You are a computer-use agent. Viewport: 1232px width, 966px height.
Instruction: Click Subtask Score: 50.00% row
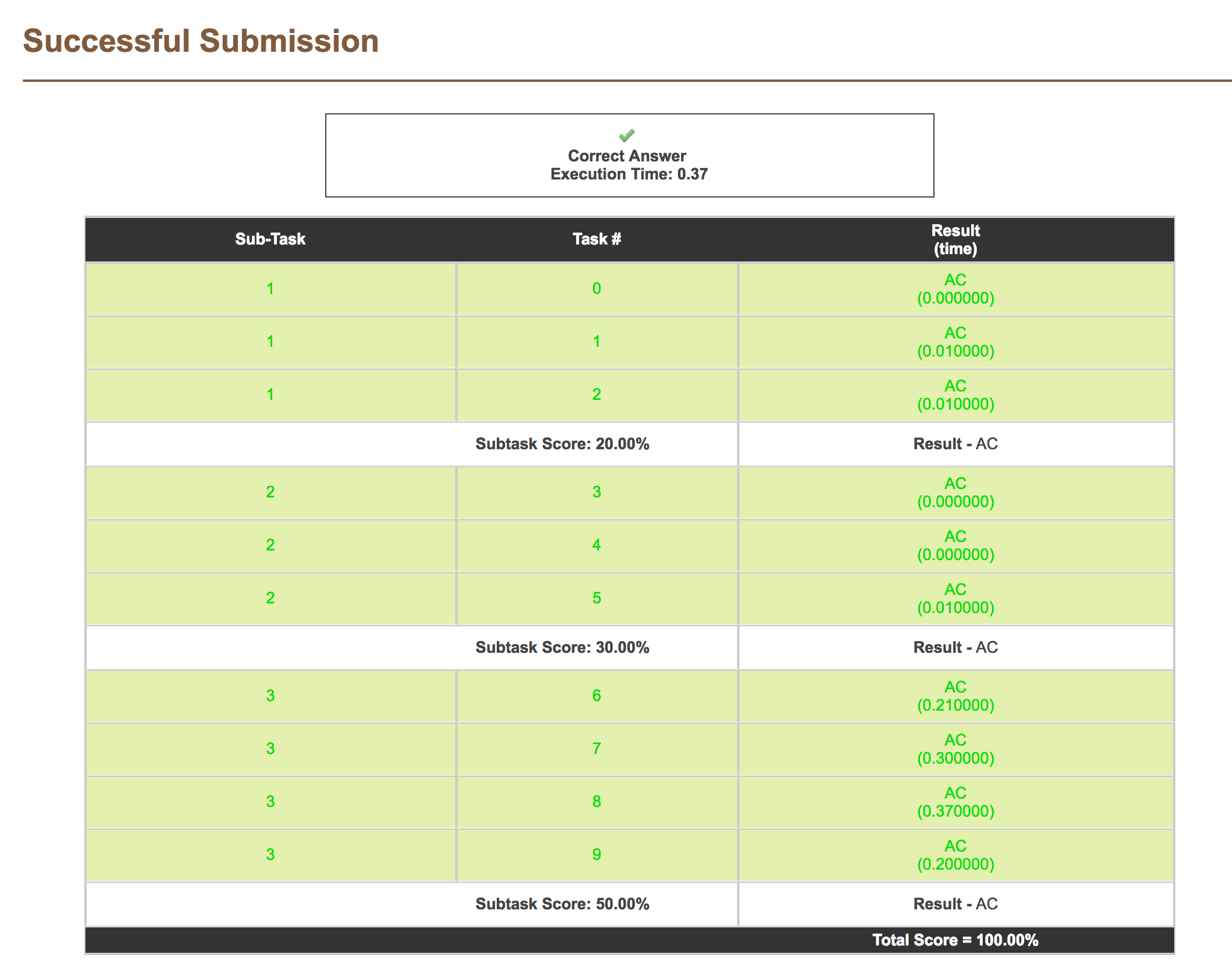point(562,904)
